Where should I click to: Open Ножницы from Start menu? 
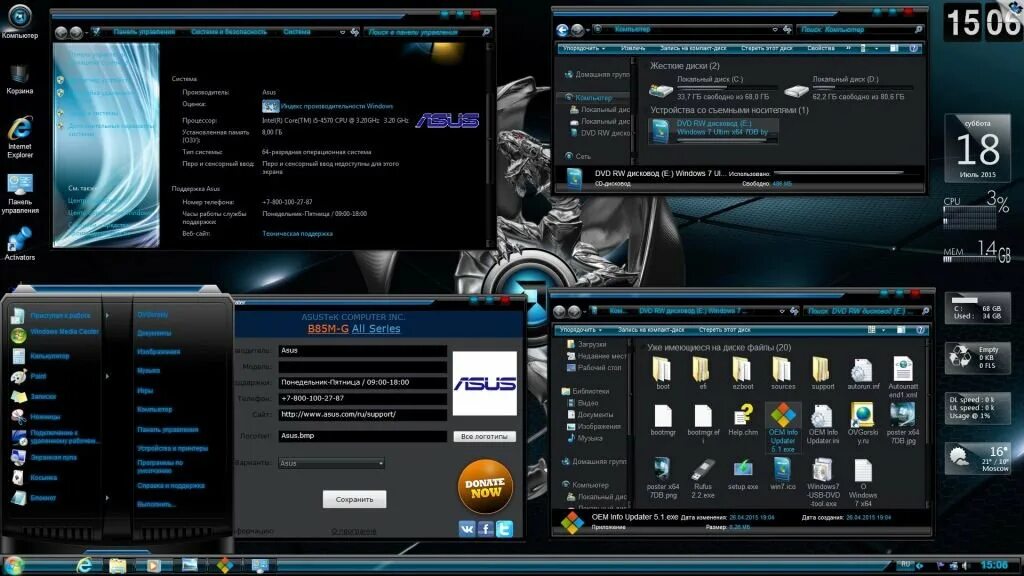[x=37, y=417]
